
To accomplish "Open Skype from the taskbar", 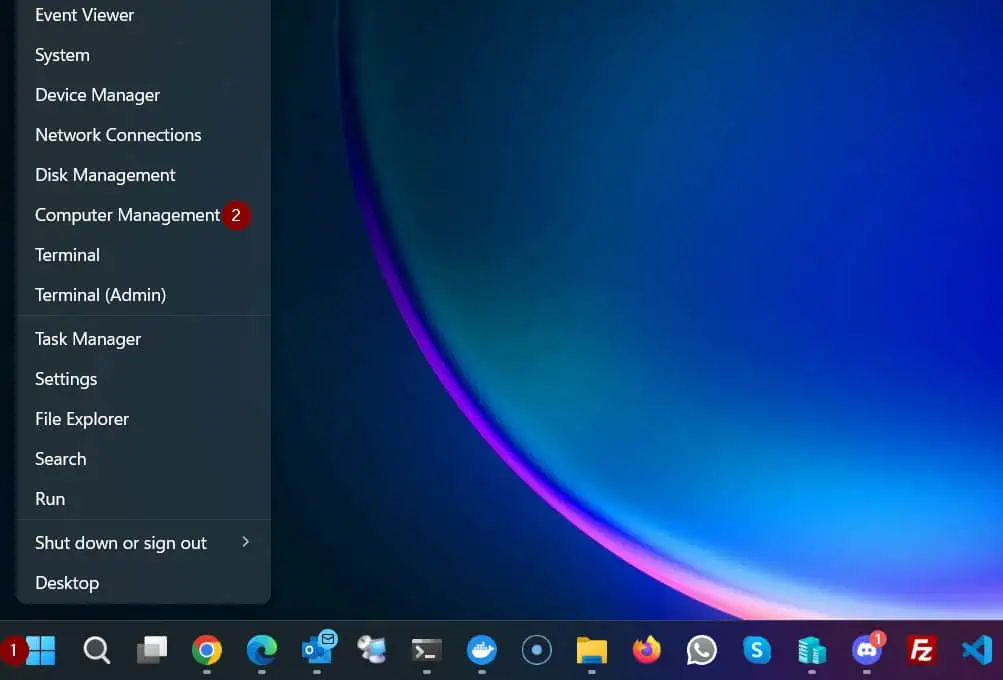I will click(757, 651).
